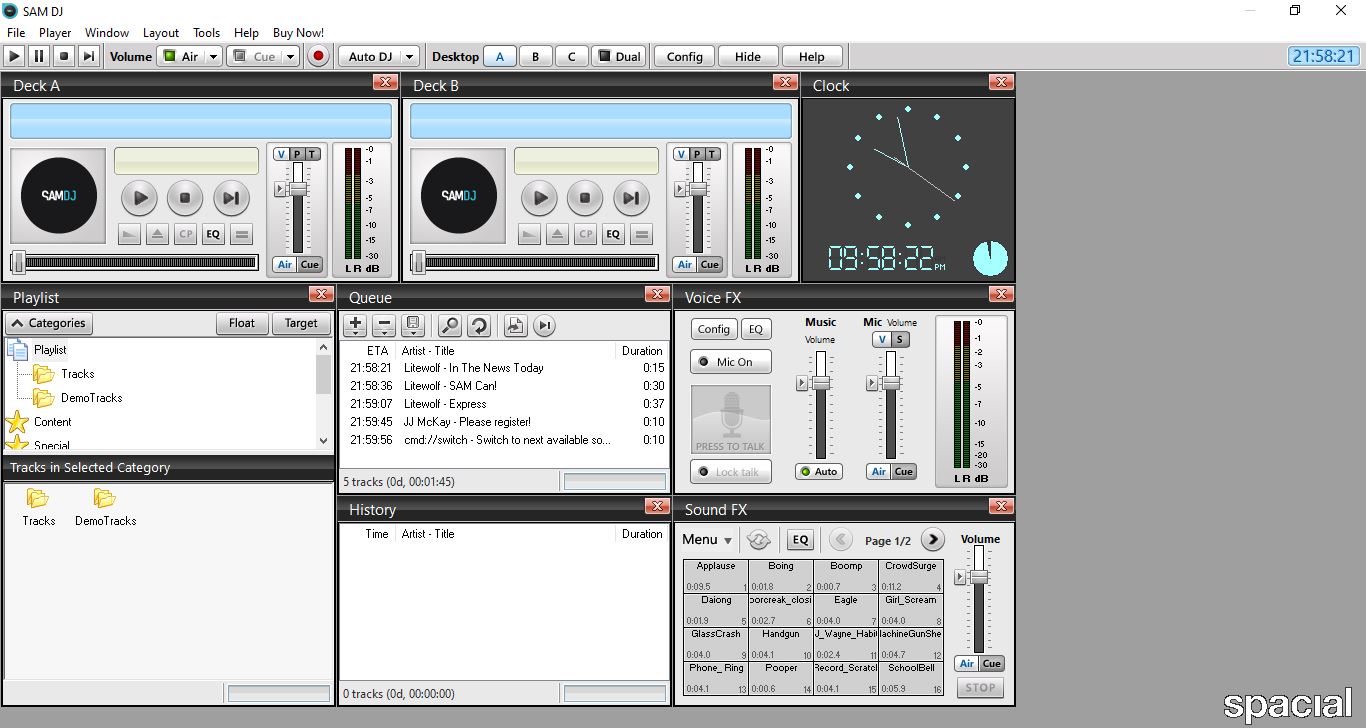The image size is (1366, 728).
Task: Open Deck A EQ
Action: [x=213, y=235]
